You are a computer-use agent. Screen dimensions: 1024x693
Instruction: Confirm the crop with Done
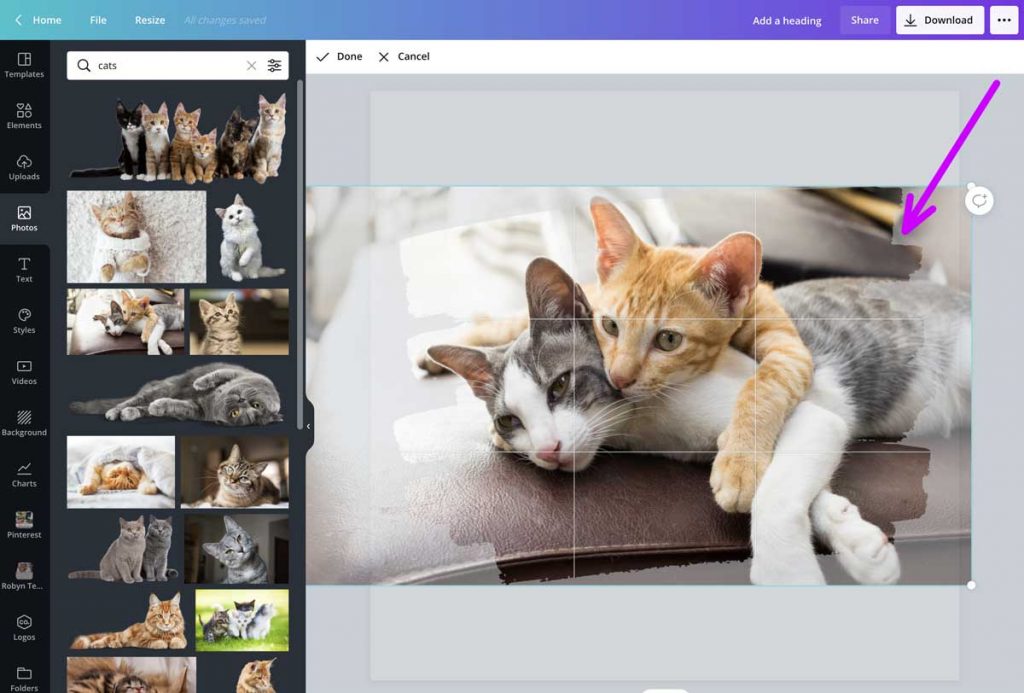340,56
